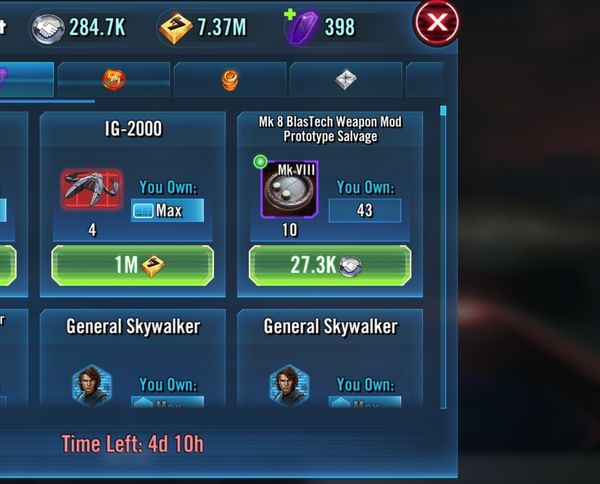Close the shop with red X
600x484 pixels.
437,22
